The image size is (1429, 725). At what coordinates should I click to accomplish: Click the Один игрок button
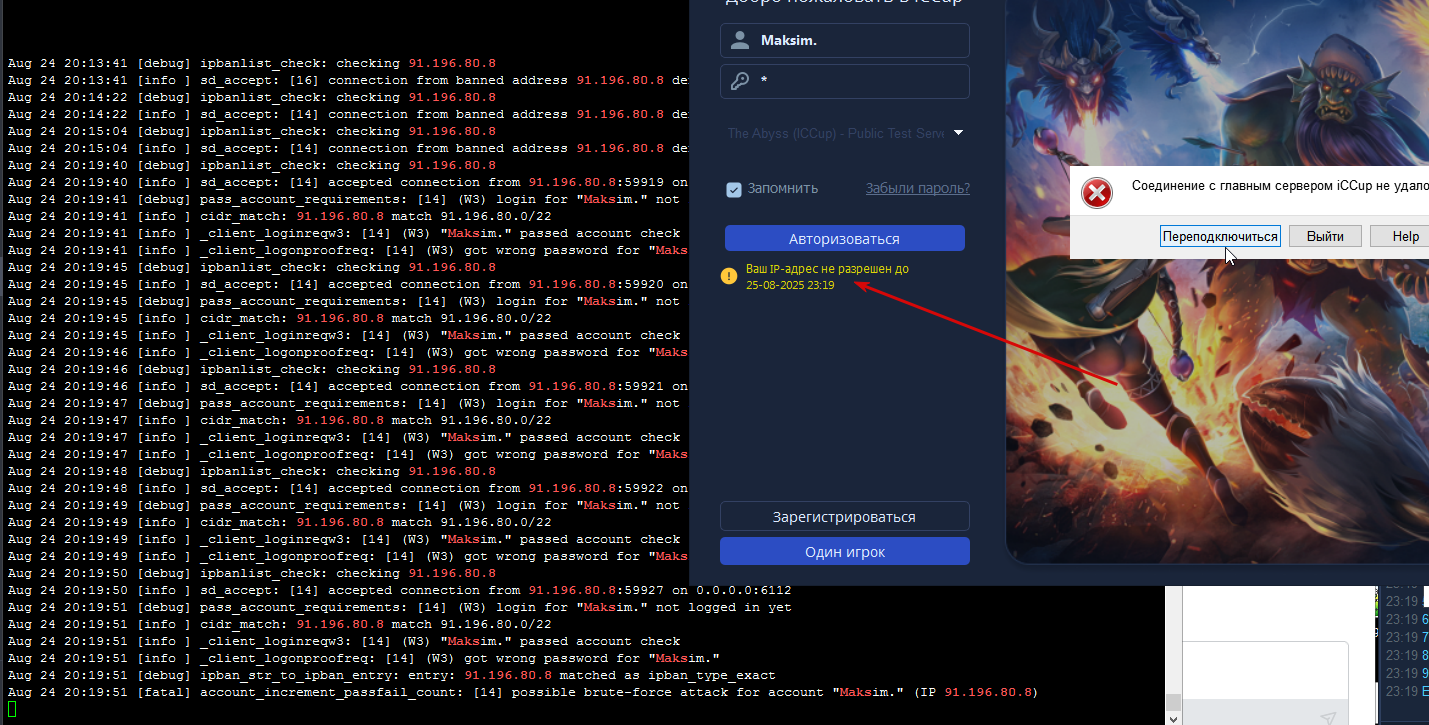(845, 552)
